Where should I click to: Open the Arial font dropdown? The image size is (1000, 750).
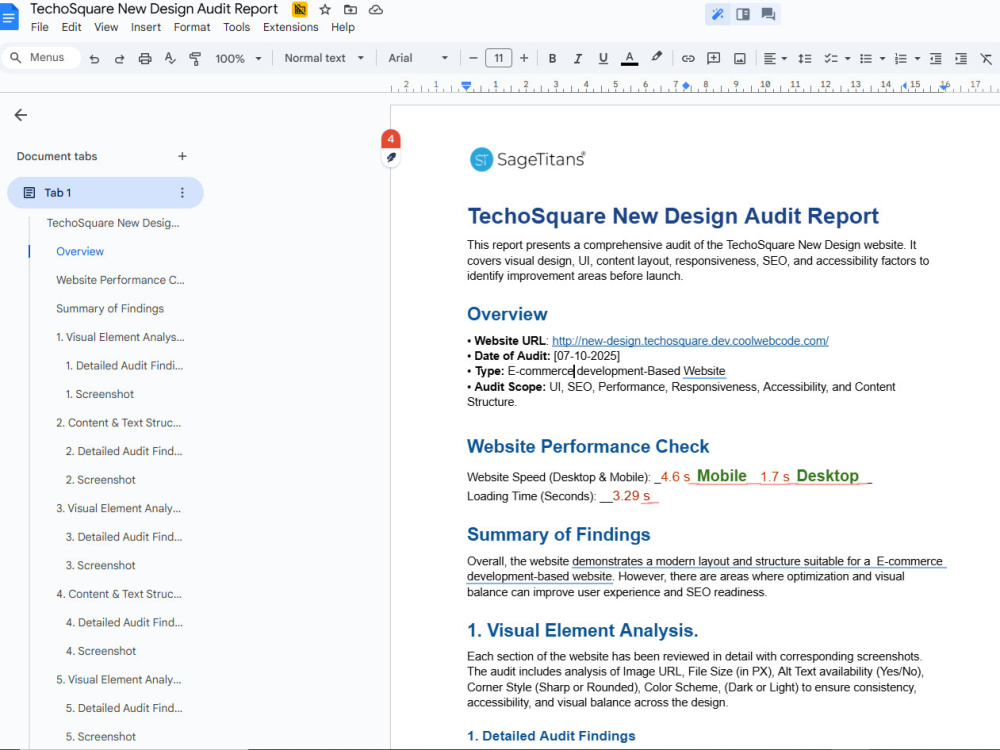point(418,58)
